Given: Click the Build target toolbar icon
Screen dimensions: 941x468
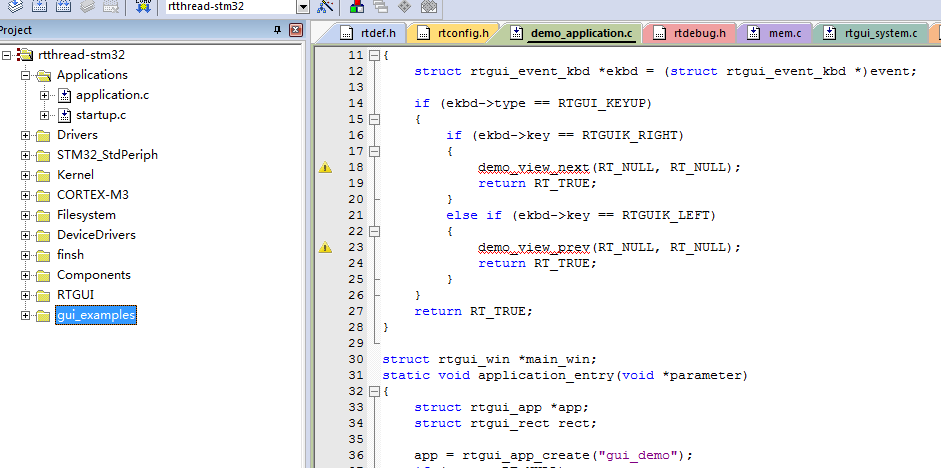Looking at the screenshot, I should (40, 6).
